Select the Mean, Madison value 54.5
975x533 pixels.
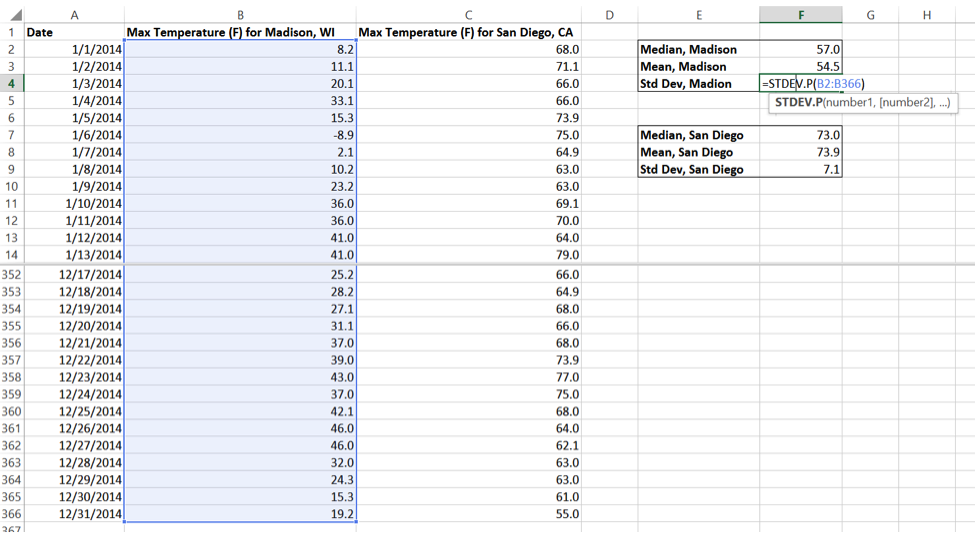[800, 66]
